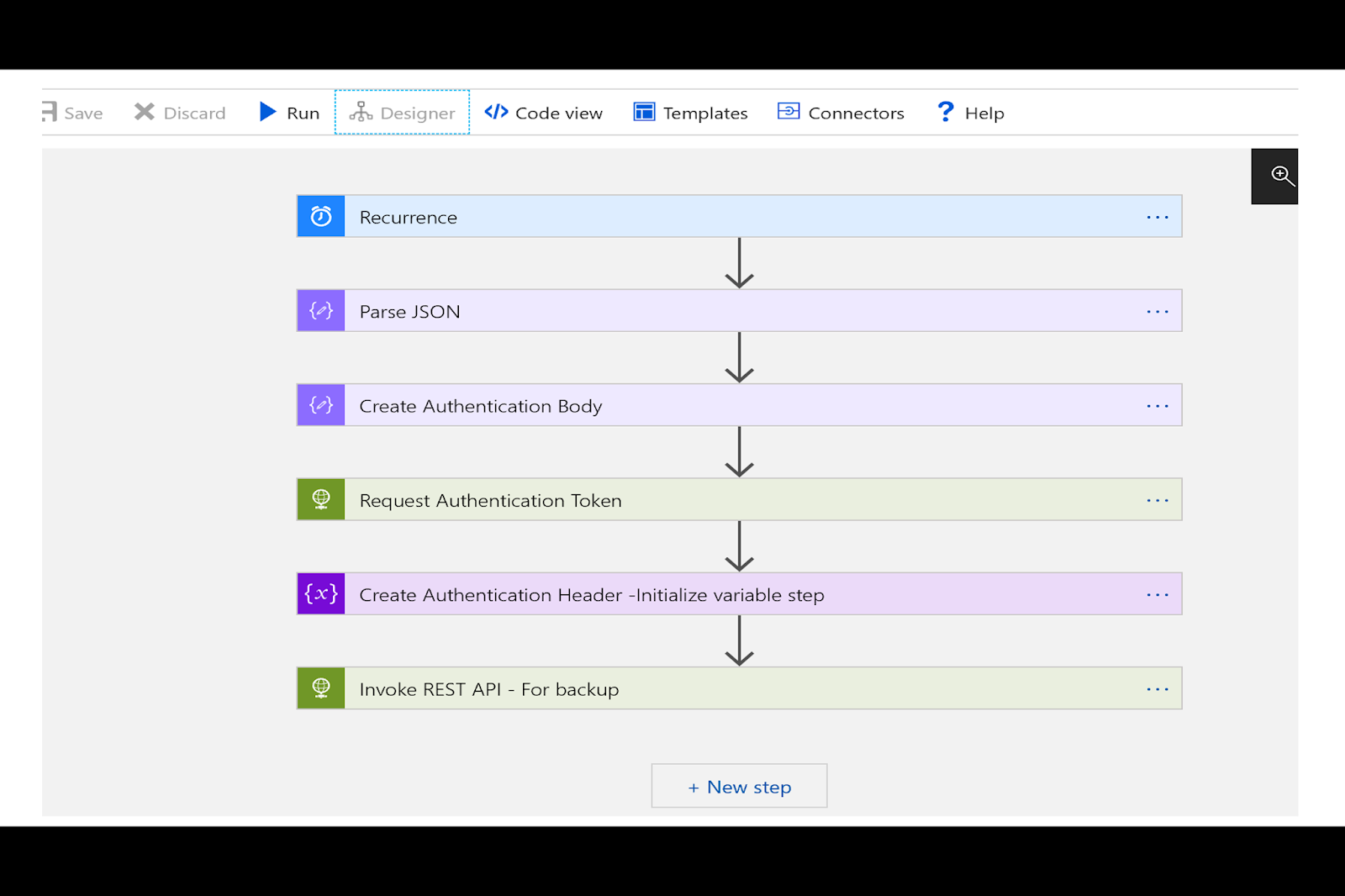
Task: Click the New step button
Action: [x=739, y=786]
